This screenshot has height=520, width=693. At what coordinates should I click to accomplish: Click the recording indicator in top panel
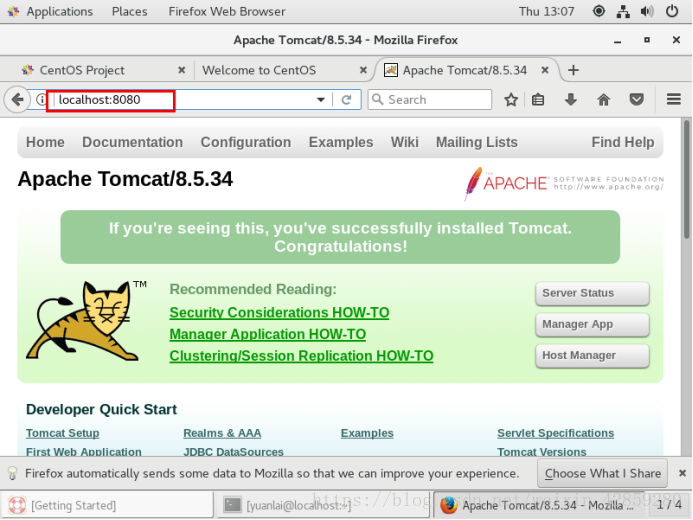point(598,11)
